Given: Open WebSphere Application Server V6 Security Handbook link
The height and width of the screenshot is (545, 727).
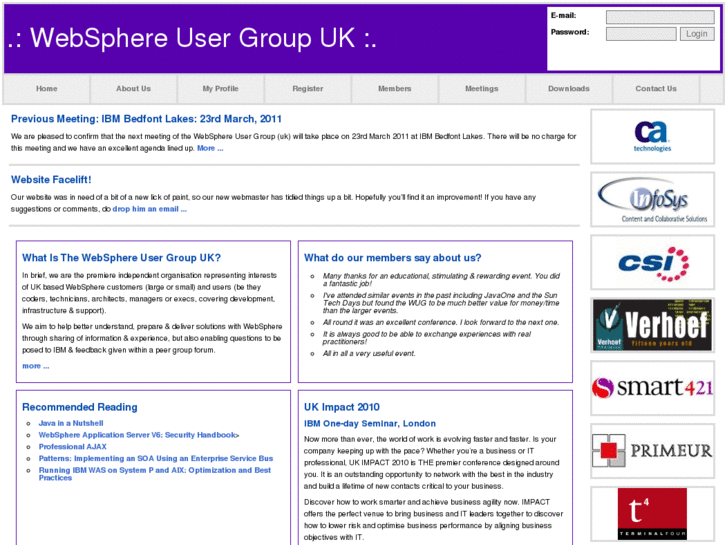Looking at the screenshot, I should click(139, 435).
